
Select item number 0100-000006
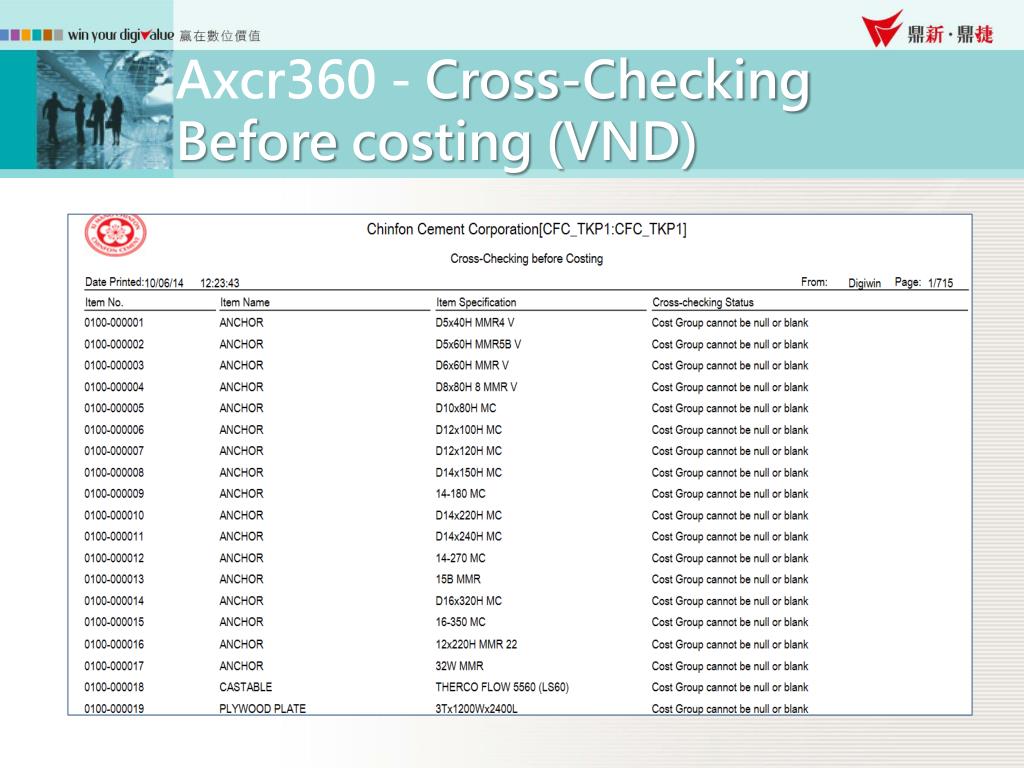[x=114, y=430]
